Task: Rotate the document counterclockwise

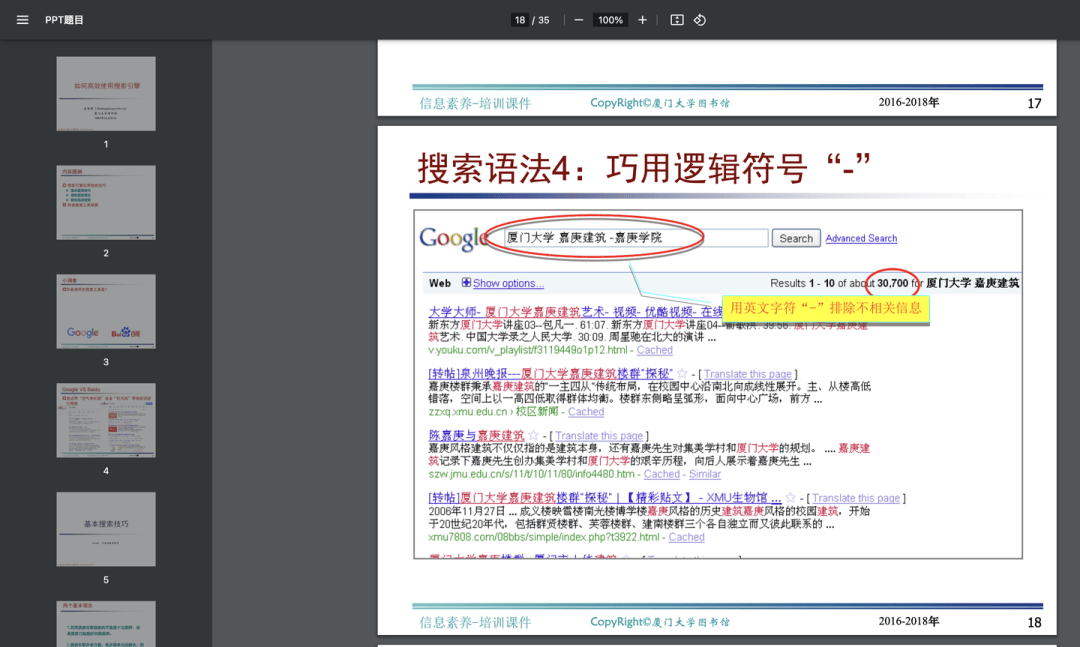Action: (700, 20)
